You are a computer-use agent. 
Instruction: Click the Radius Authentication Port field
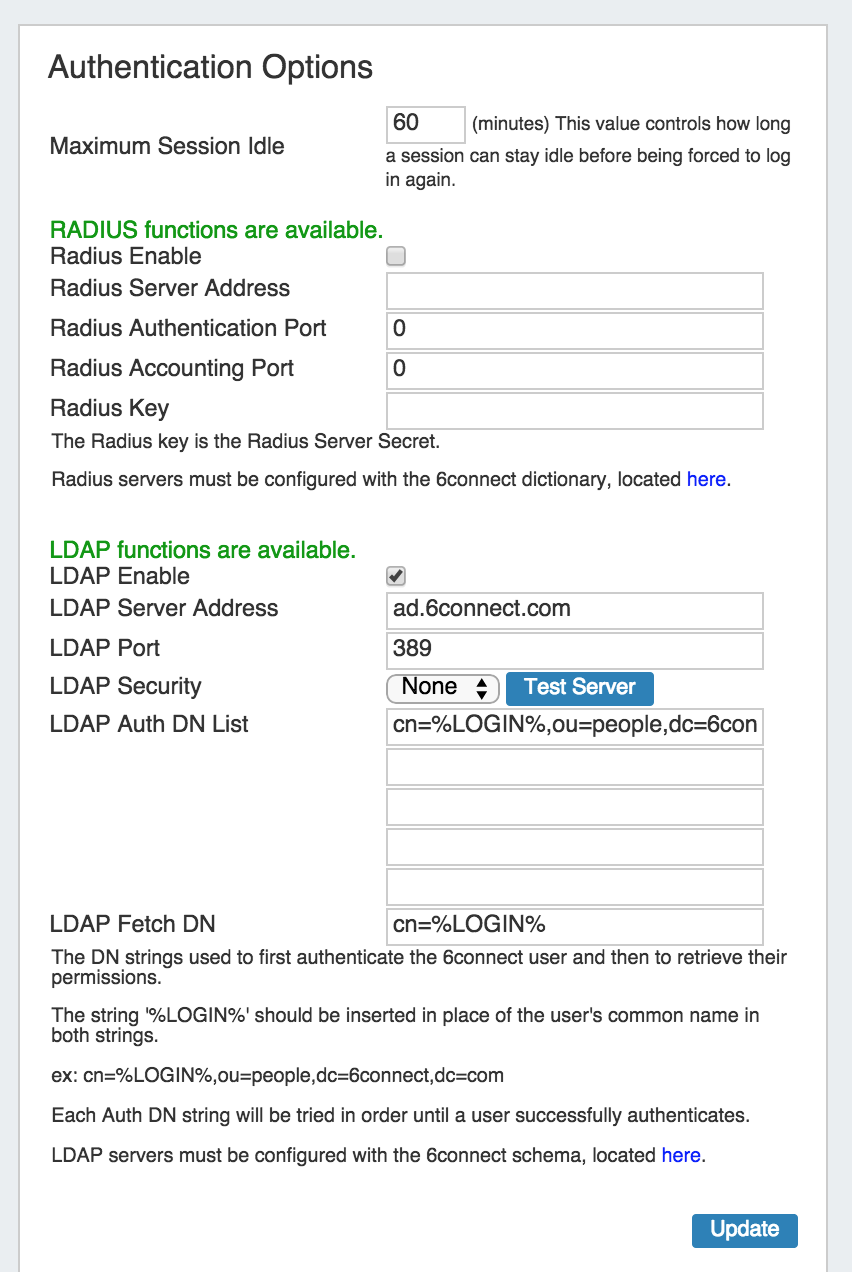[574, 330]
